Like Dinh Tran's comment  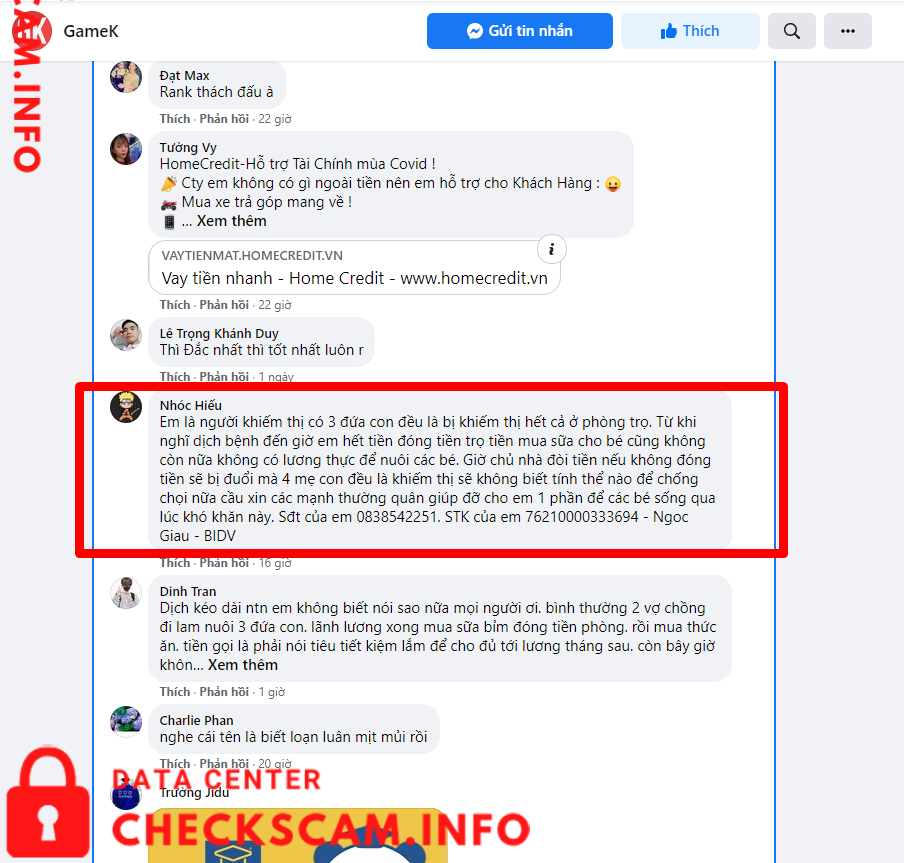tap(175, 692)
